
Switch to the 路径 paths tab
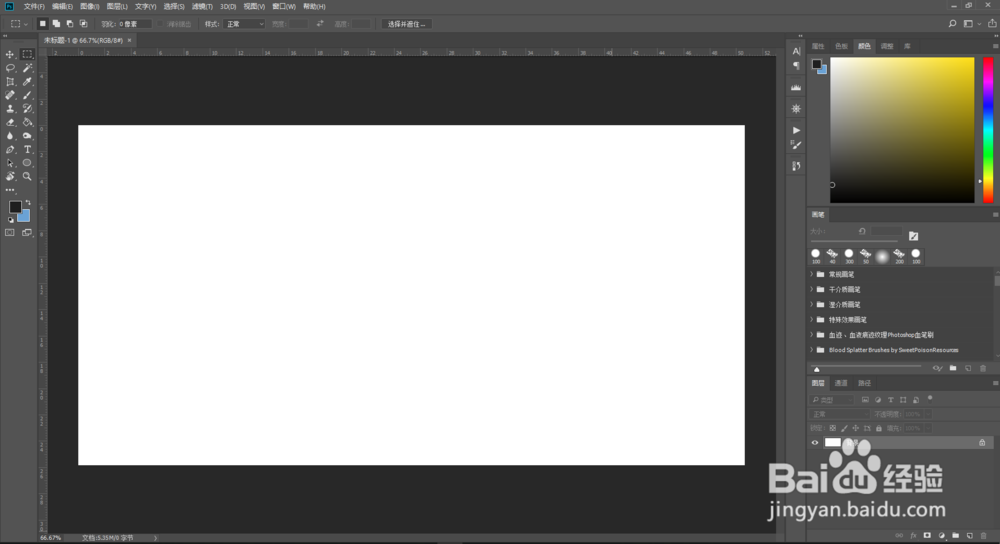[x=864, y=383]
